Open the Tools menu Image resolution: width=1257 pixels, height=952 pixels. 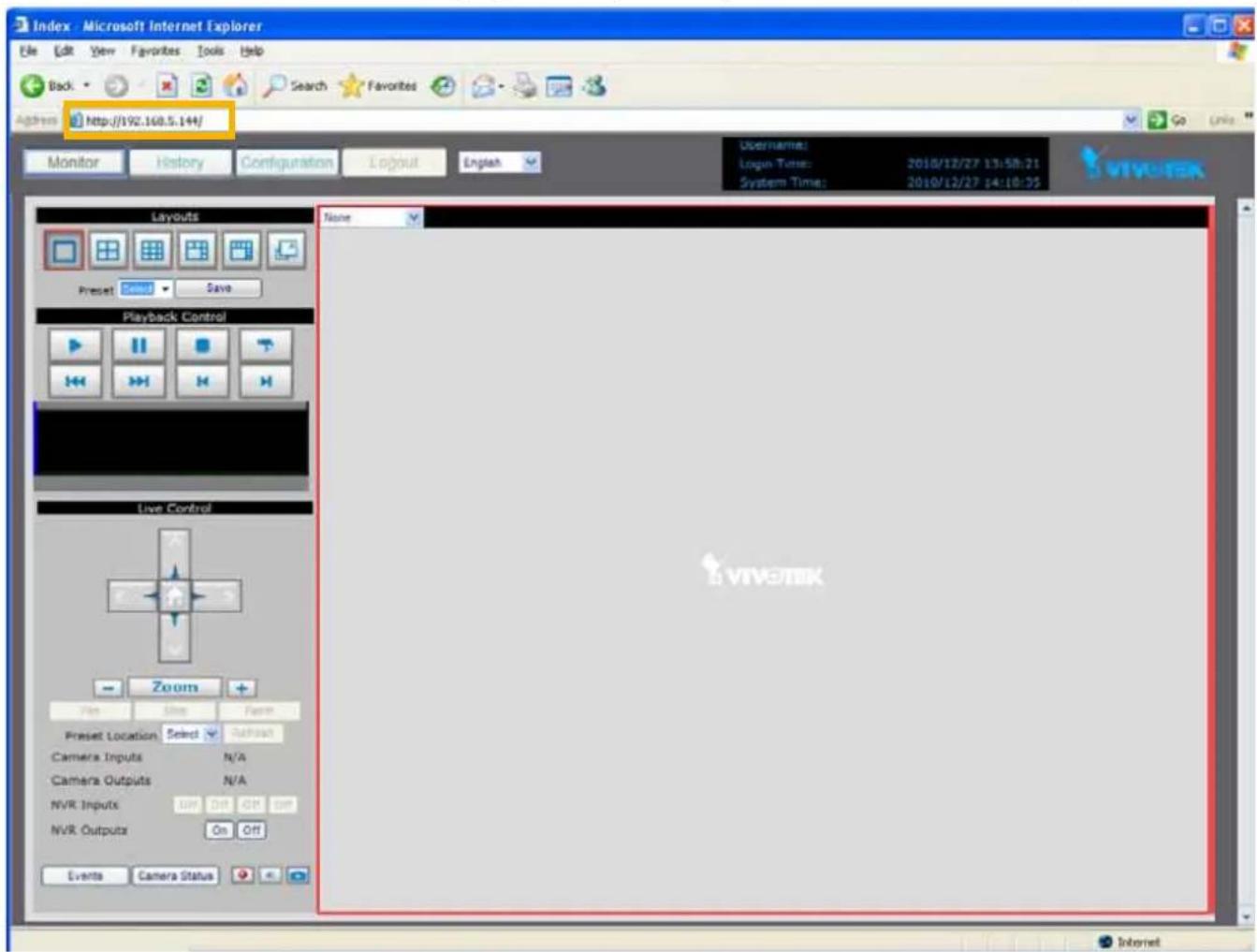(x=211, y=51)
